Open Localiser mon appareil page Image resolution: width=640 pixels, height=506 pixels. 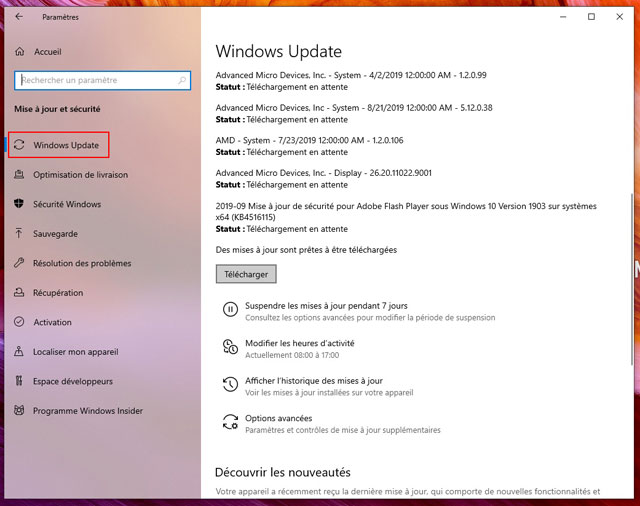coord(76,352)
